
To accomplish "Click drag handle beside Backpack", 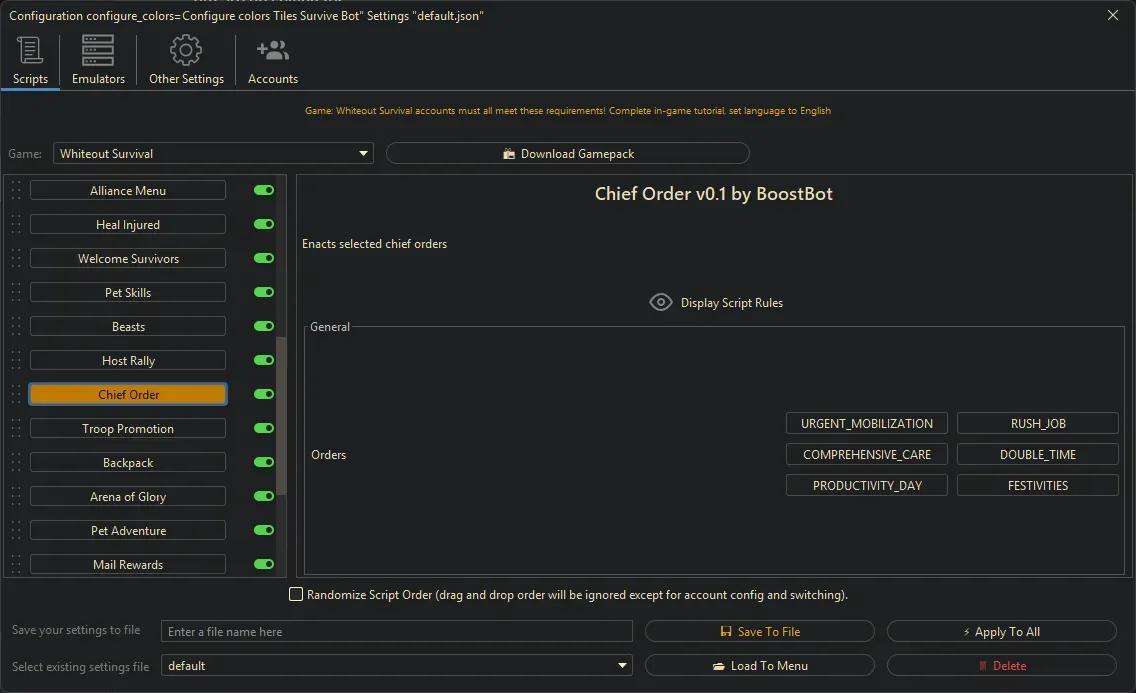I will (x=15, y=463).
